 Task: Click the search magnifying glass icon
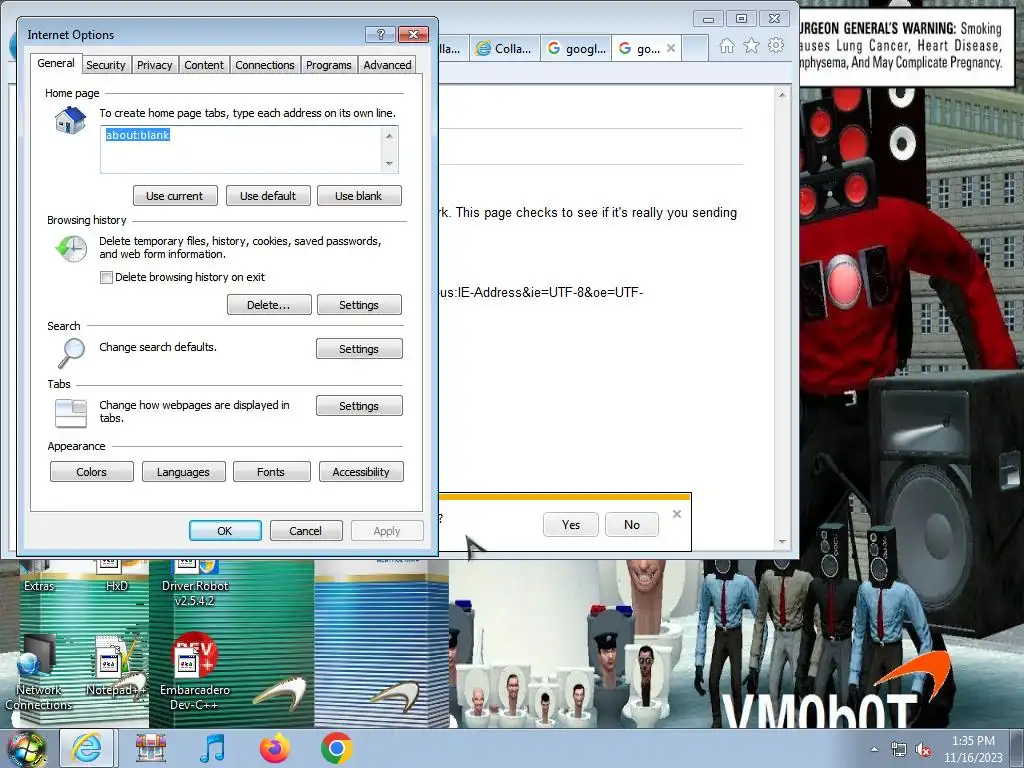coord(71,353)
